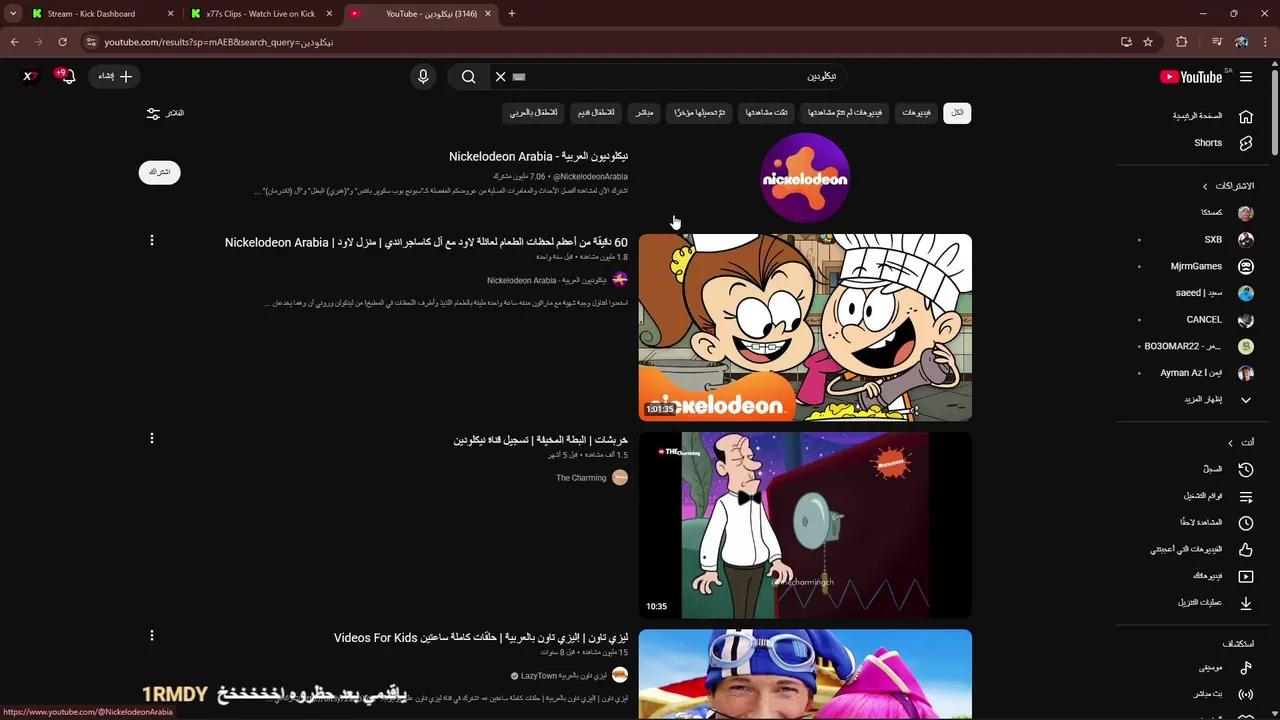
Task: Open Playlists icon in sidebar
Action: point(1246,496)
